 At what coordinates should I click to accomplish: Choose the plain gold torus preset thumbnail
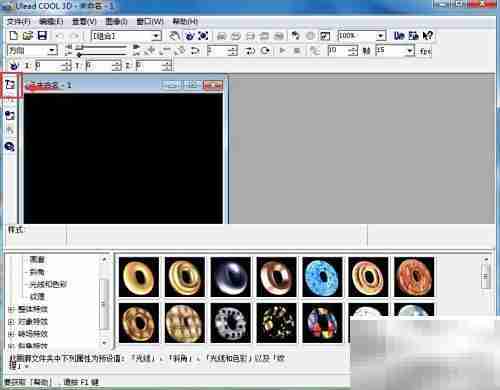coord(139,276)
